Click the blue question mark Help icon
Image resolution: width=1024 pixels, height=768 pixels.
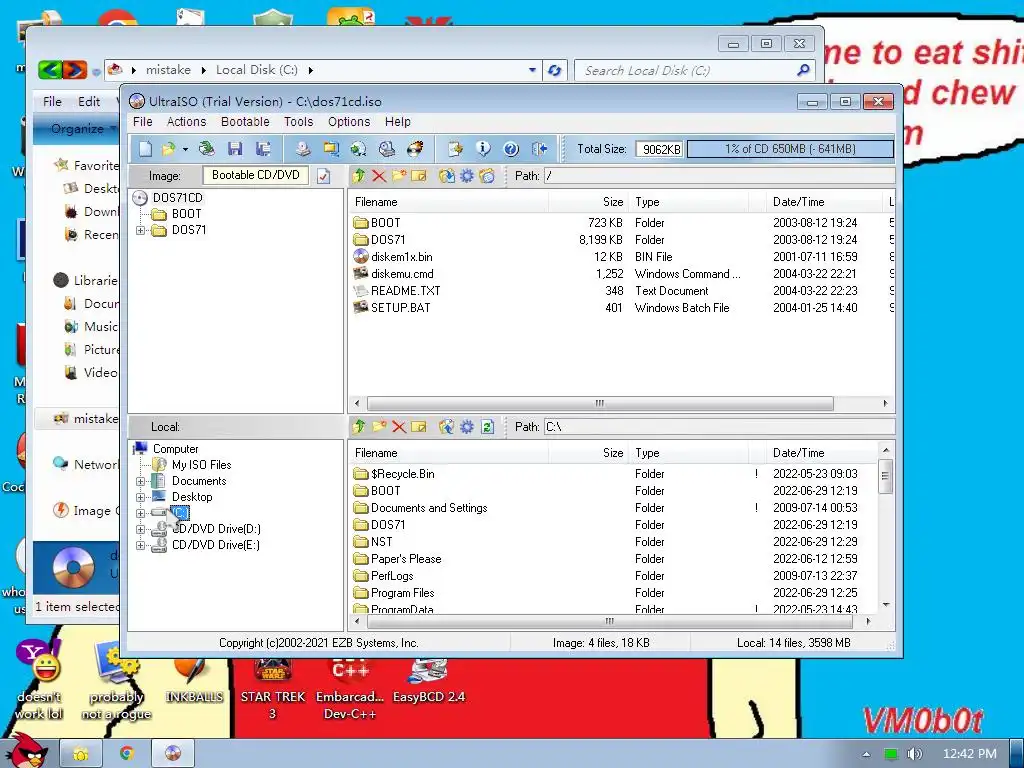tap(511, 150)
